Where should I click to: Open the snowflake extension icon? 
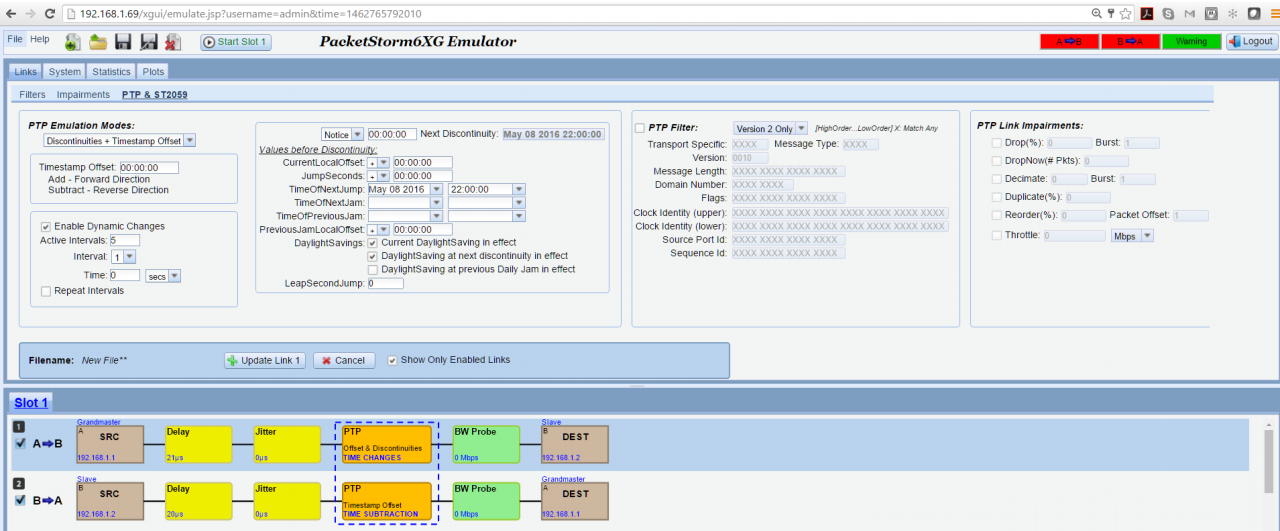[x=1232, y=14]
